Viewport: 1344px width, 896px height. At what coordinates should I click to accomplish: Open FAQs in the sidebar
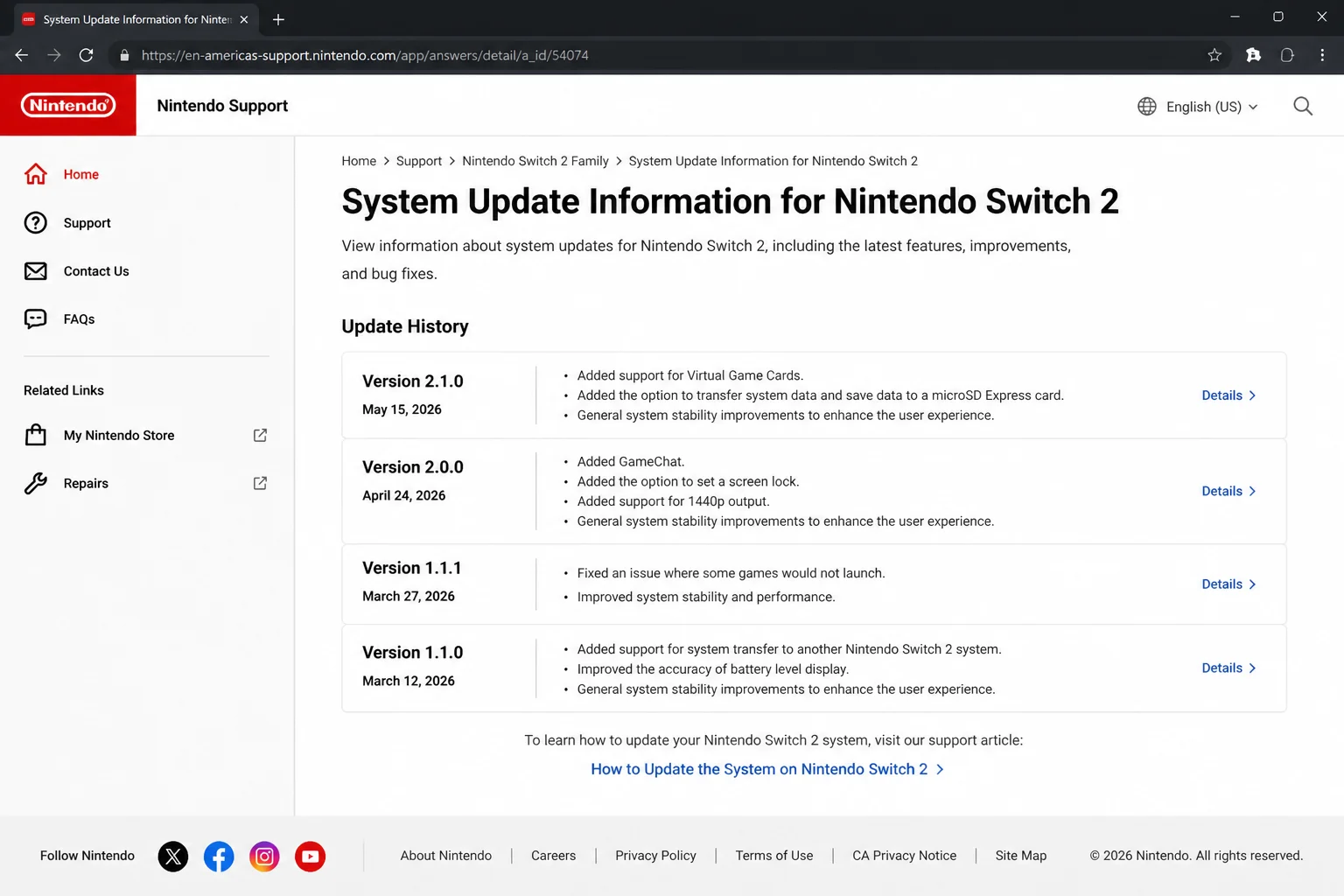click(x=79, y=318)
